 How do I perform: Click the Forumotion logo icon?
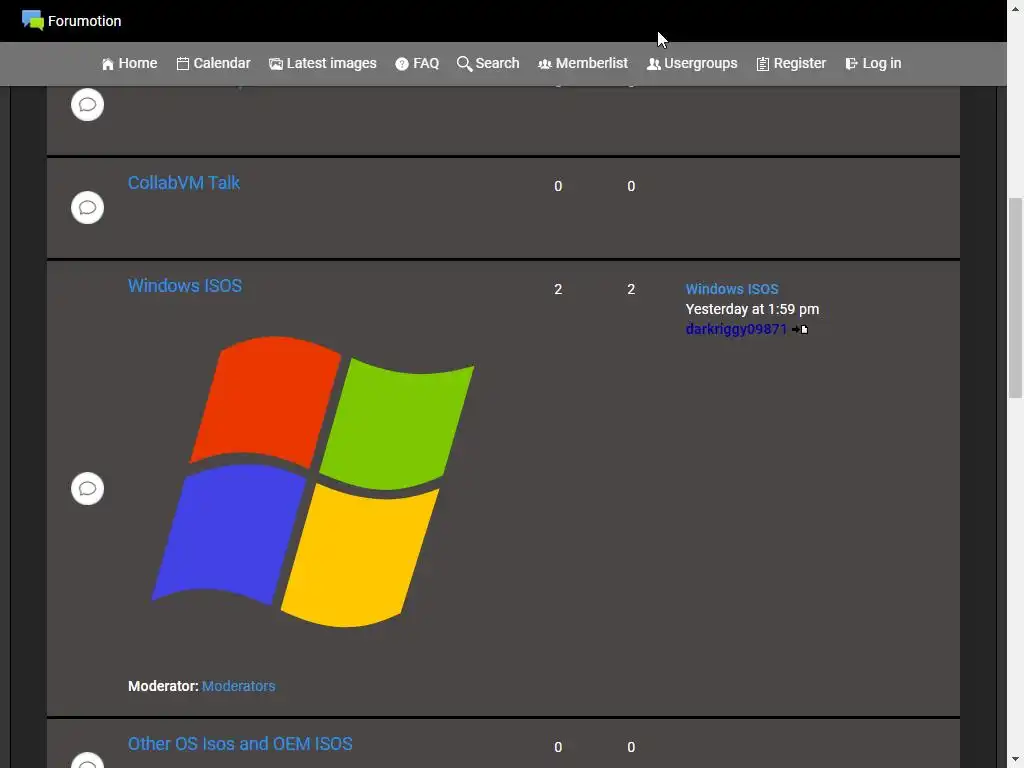tap(33, 20)
